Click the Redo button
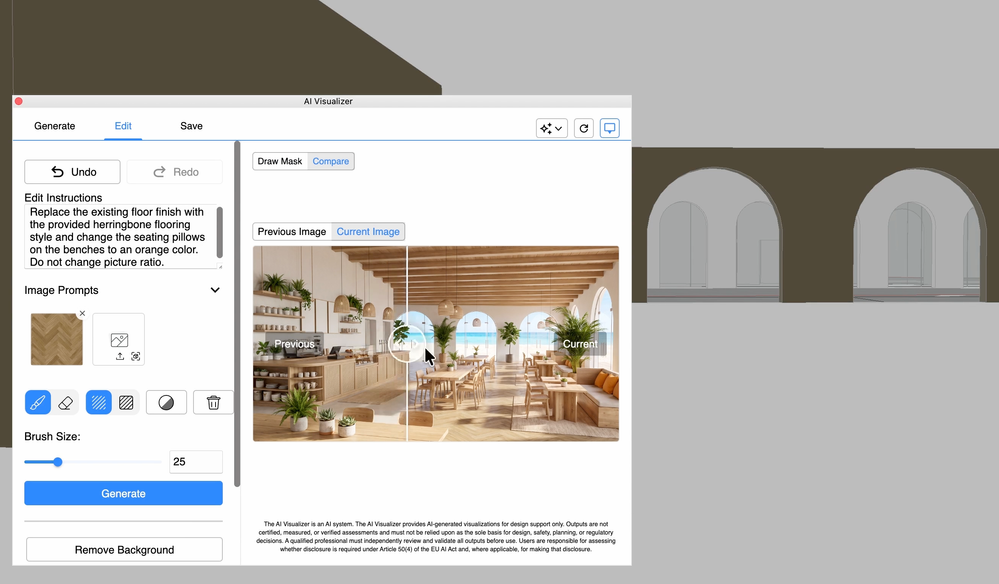Screen dimensions: 999x584 (x=175, y=172)
